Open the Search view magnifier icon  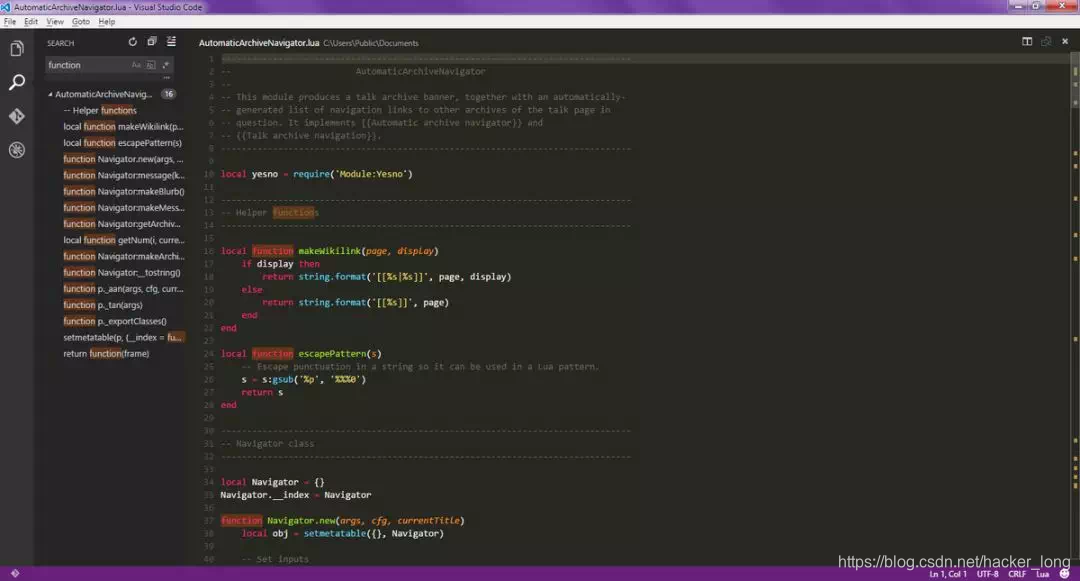coord(17,83)
